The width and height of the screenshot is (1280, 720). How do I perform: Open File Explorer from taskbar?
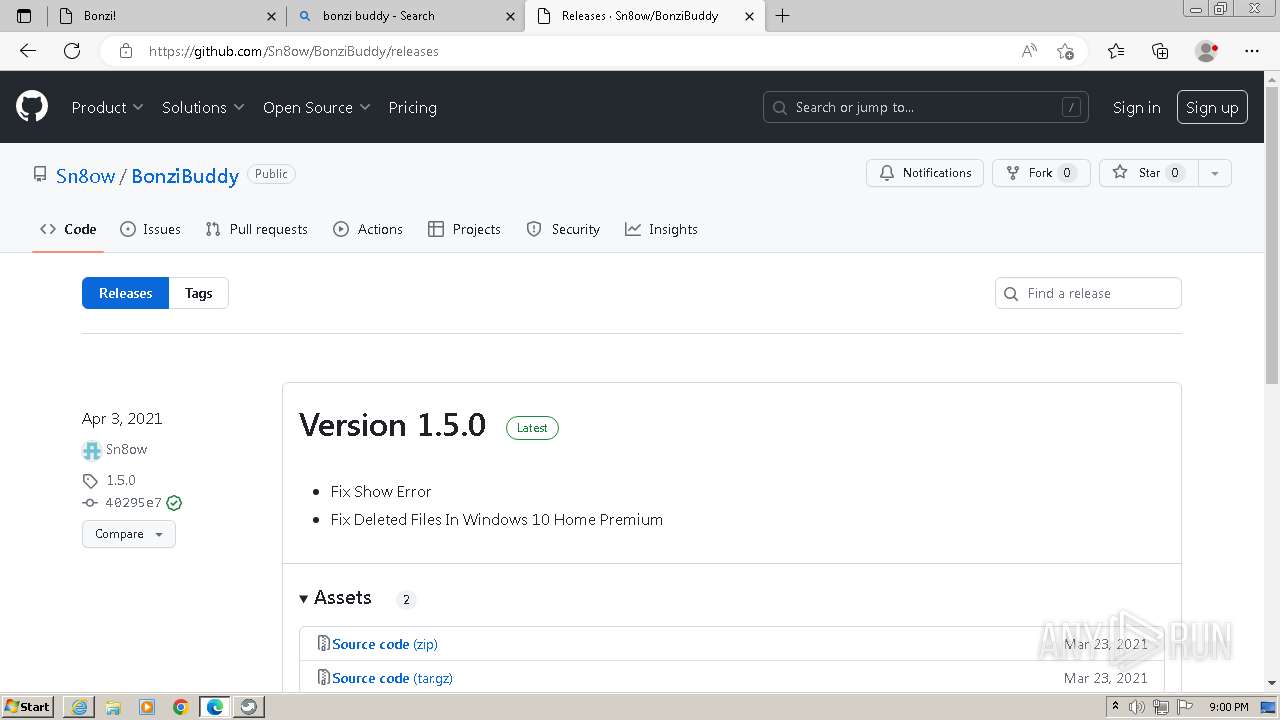113,707
